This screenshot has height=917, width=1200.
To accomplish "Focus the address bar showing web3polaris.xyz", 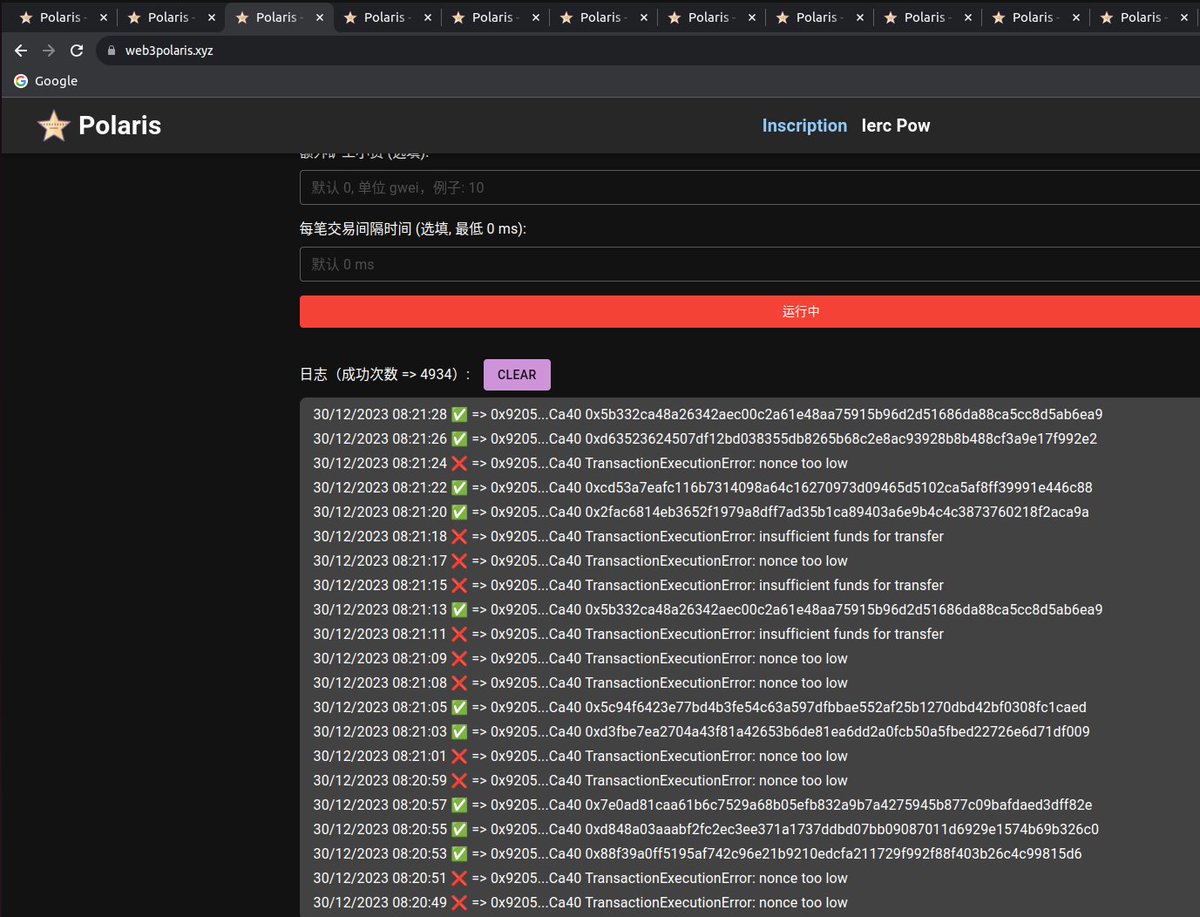I will point(650,51).
